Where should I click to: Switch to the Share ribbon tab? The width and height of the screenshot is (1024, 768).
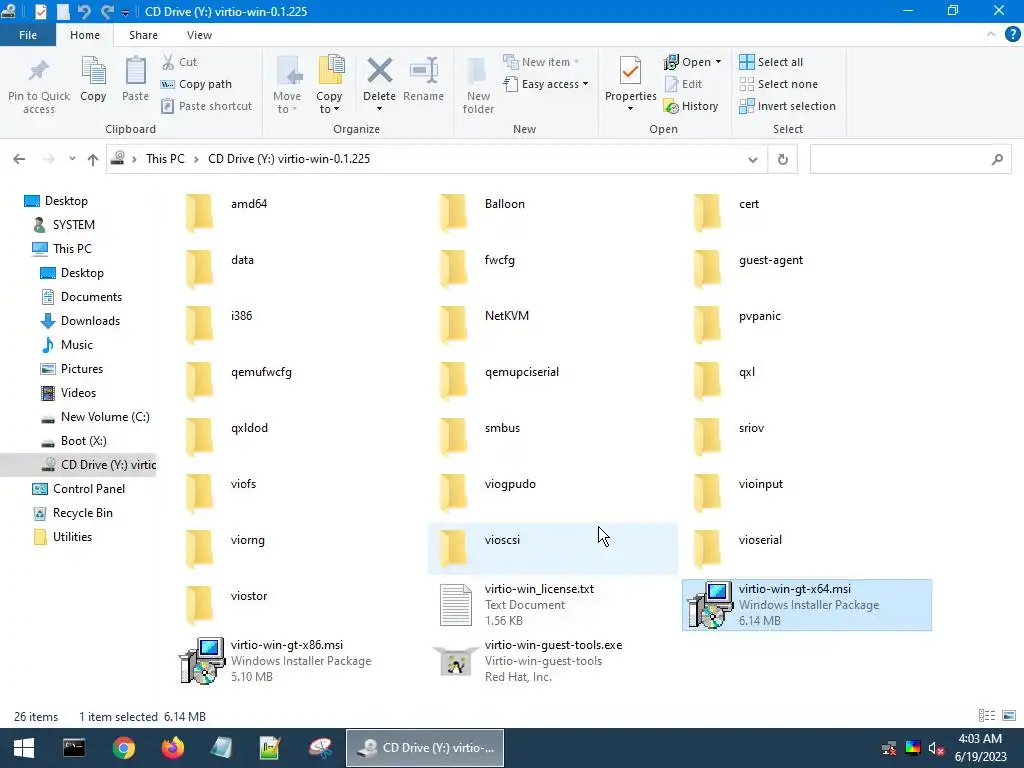coord(143,35)
